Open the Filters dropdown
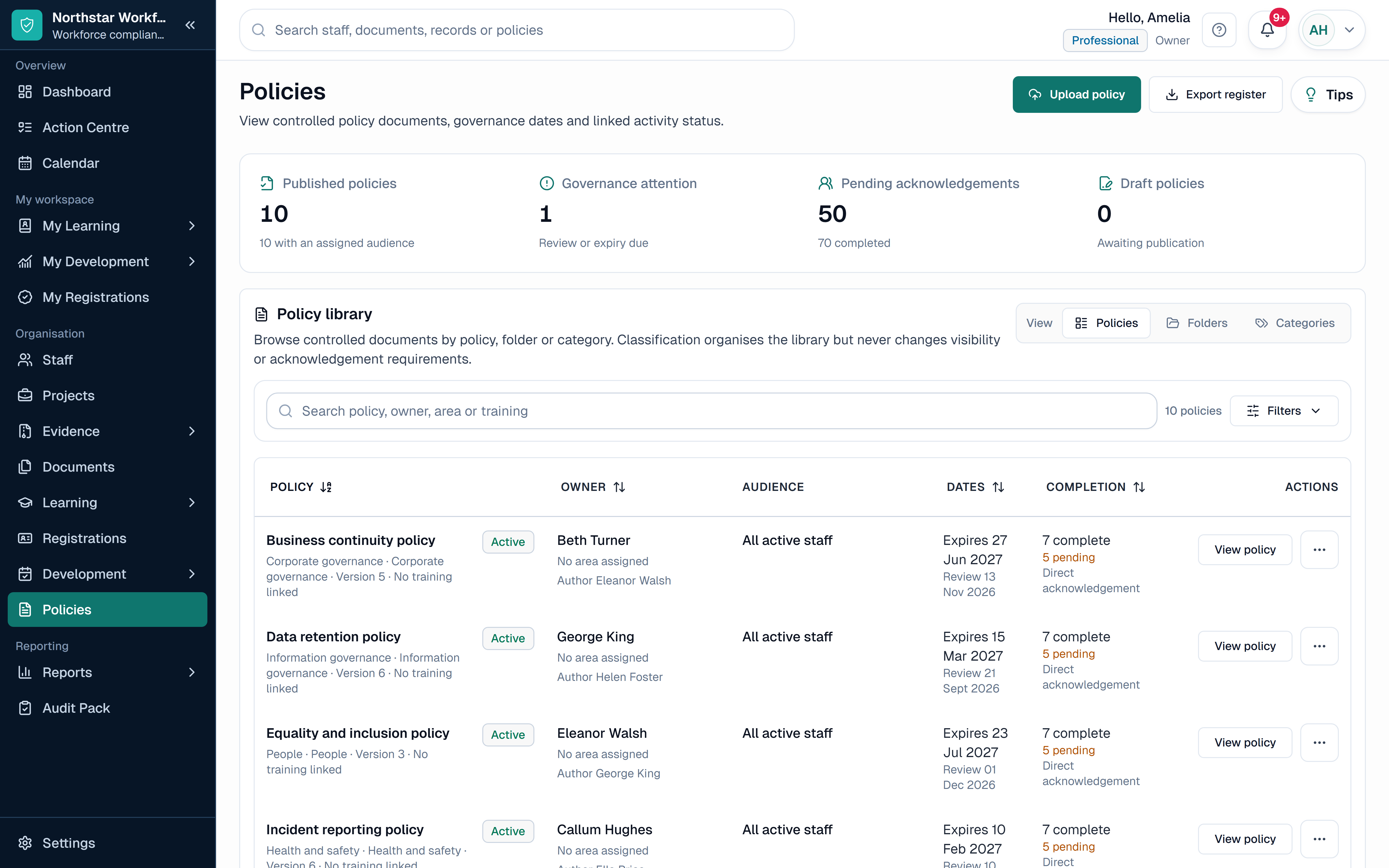 pos(1284,411)
